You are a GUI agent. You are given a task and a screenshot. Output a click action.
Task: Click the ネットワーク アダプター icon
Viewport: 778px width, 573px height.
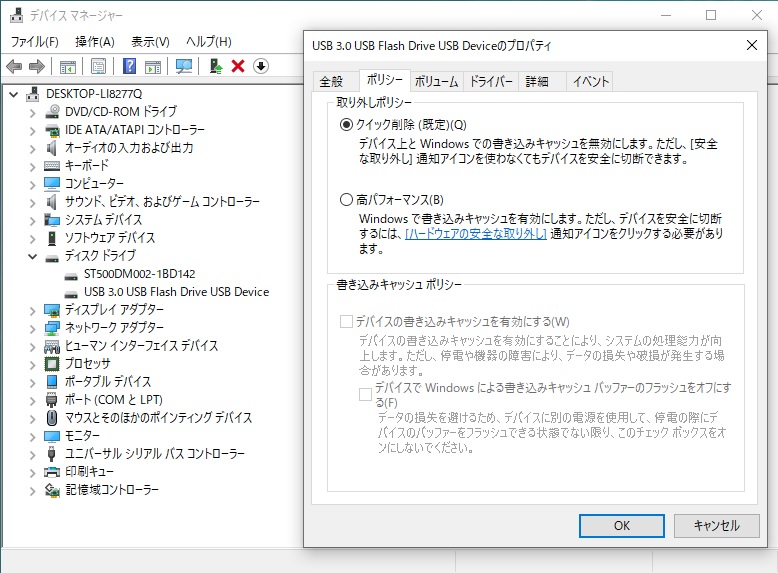point(52,328)
